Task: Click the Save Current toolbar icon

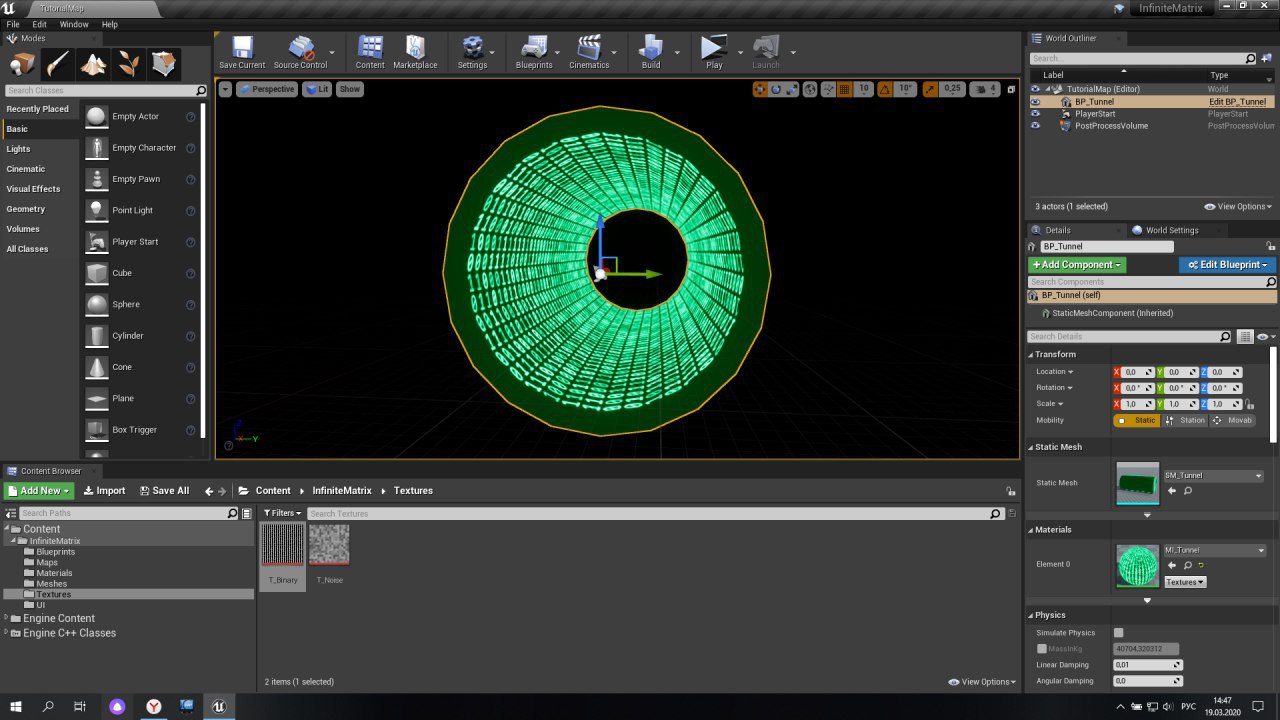Action: point(242,50)
